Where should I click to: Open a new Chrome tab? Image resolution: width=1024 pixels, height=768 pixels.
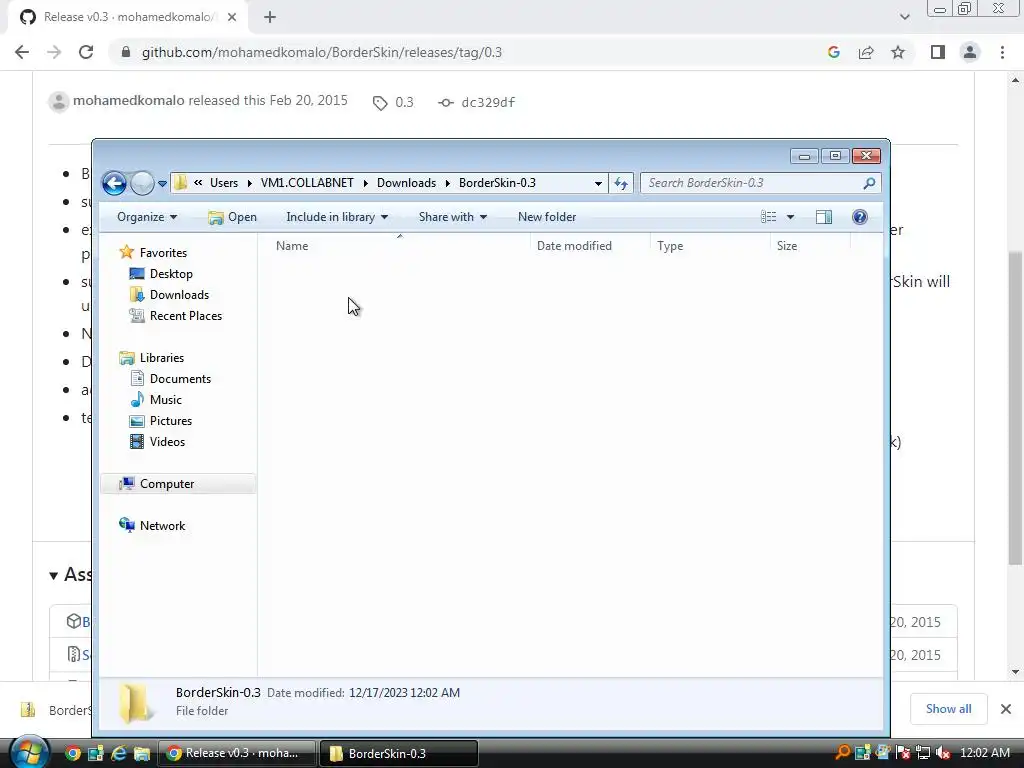point(270,17)
